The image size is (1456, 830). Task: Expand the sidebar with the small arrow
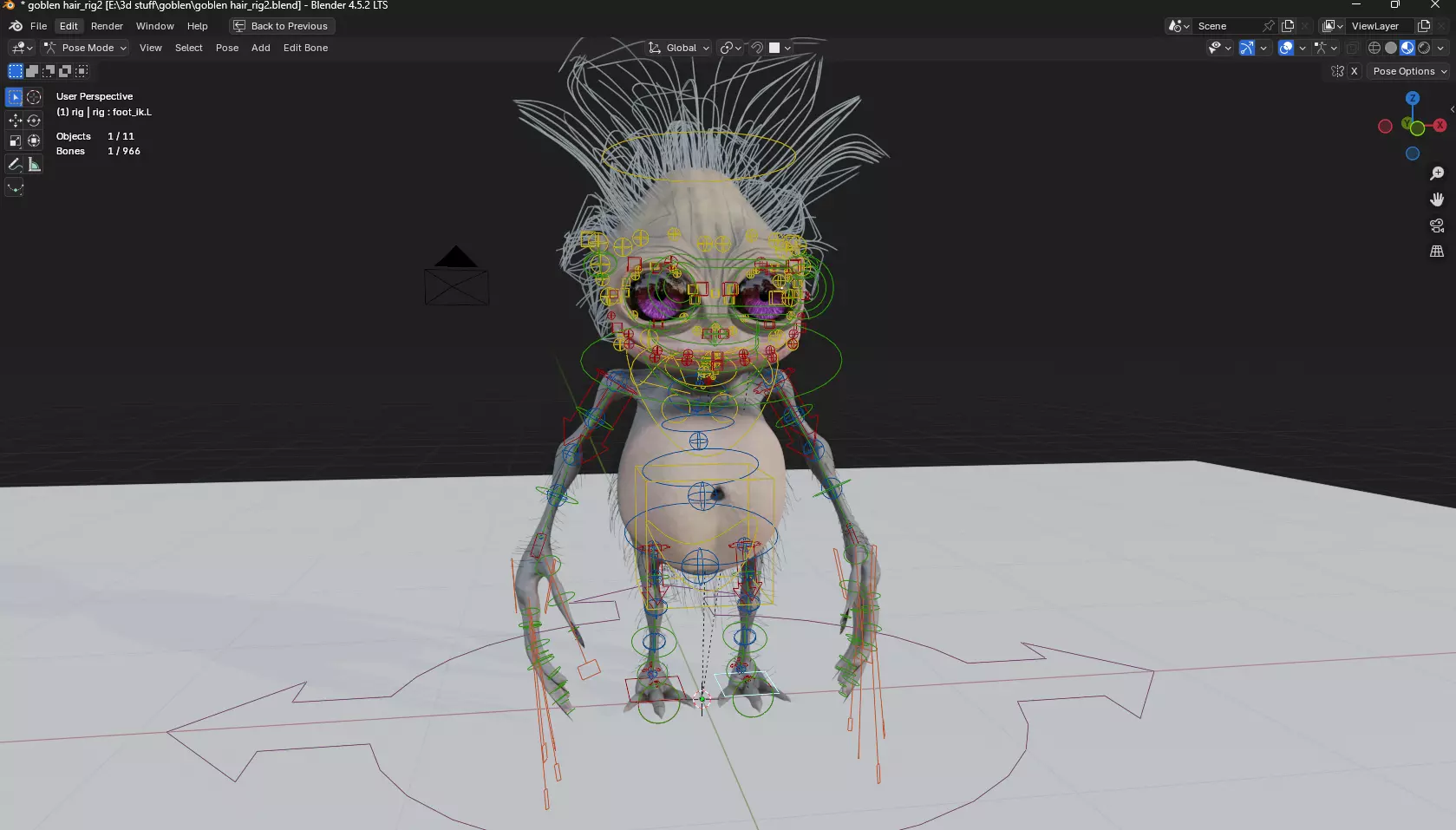(1452, 109)
